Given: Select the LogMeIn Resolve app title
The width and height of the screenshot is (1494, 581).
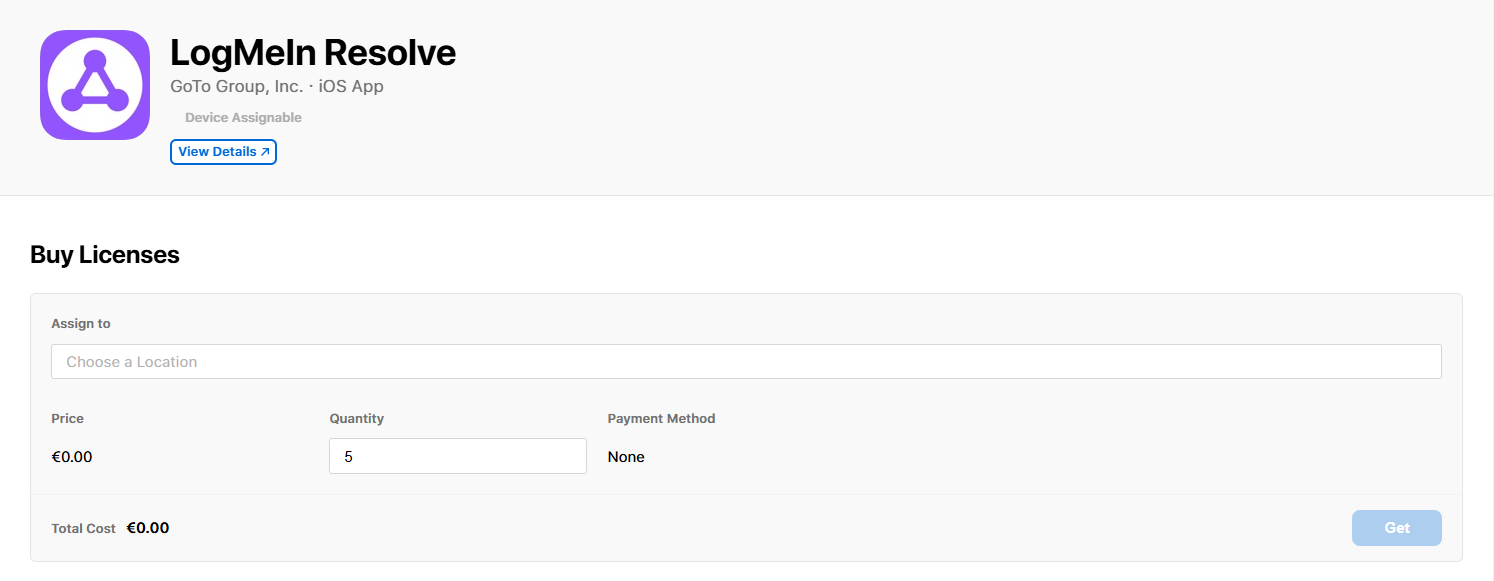Looking at the screenshot, I should pyautogui.click(x=313, y=52).
